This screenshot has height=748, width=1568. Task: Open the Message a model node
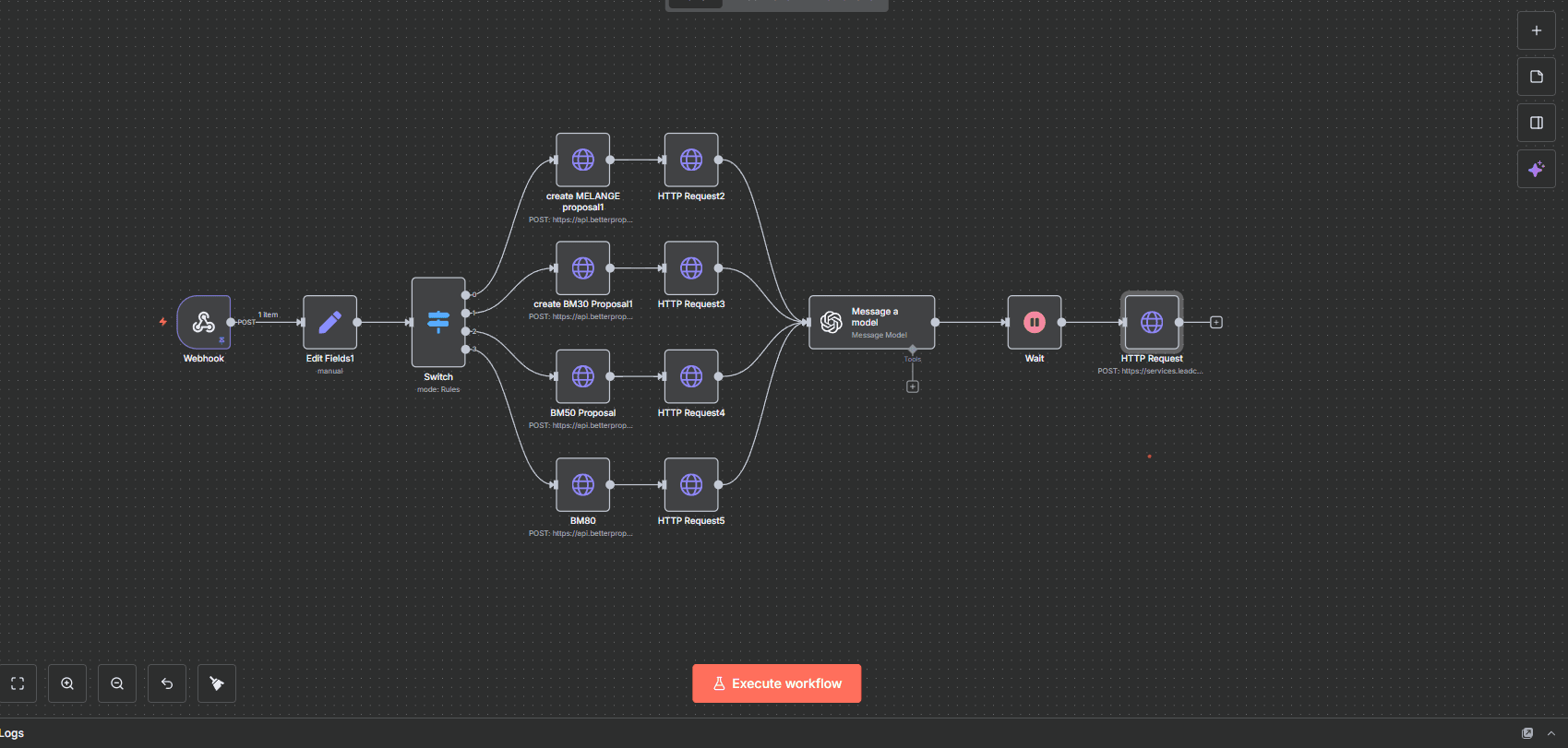click(872, 322)
